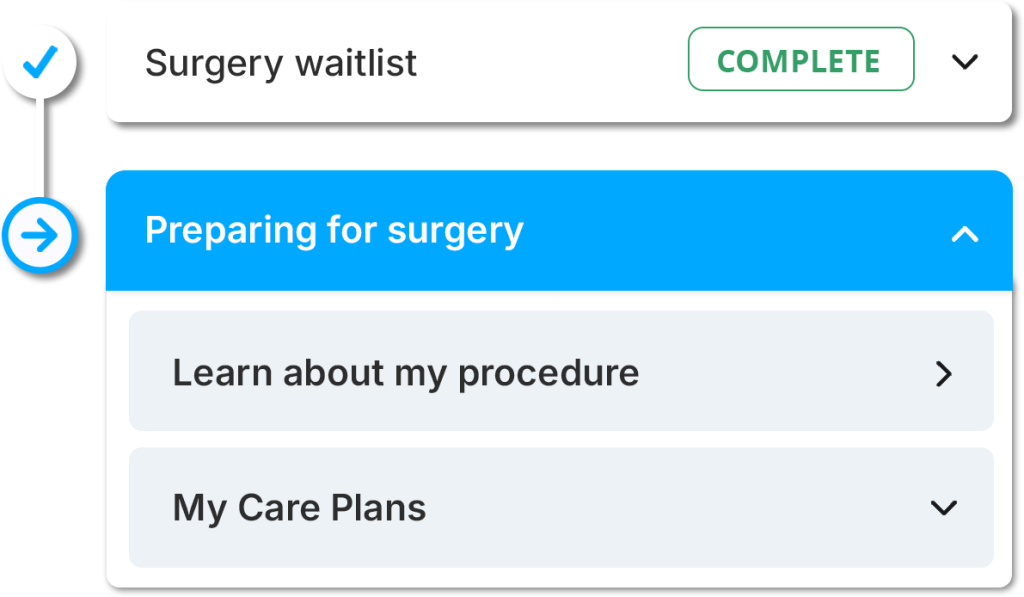This screenshot has height=597, width=1024.
Task: Select the chevron icon on the My Care Plans row
Action: 944,508
